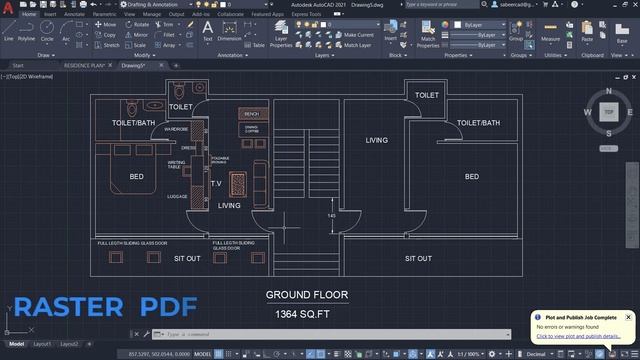
Task: Select the Dimension tool
Action: click(229, 31)
